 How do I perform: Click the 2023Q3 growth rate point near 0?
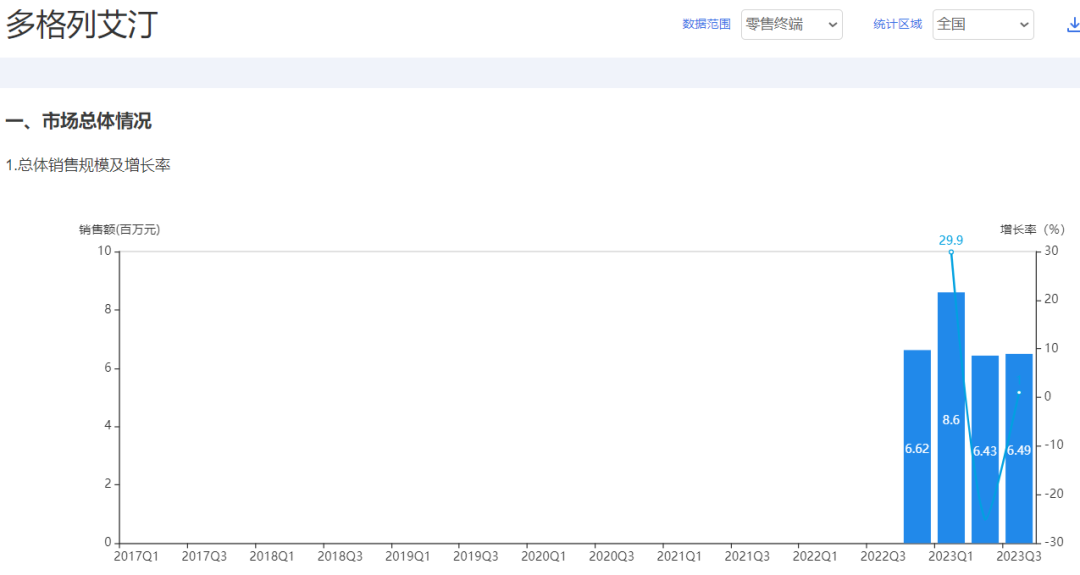tap(1019, 393)
